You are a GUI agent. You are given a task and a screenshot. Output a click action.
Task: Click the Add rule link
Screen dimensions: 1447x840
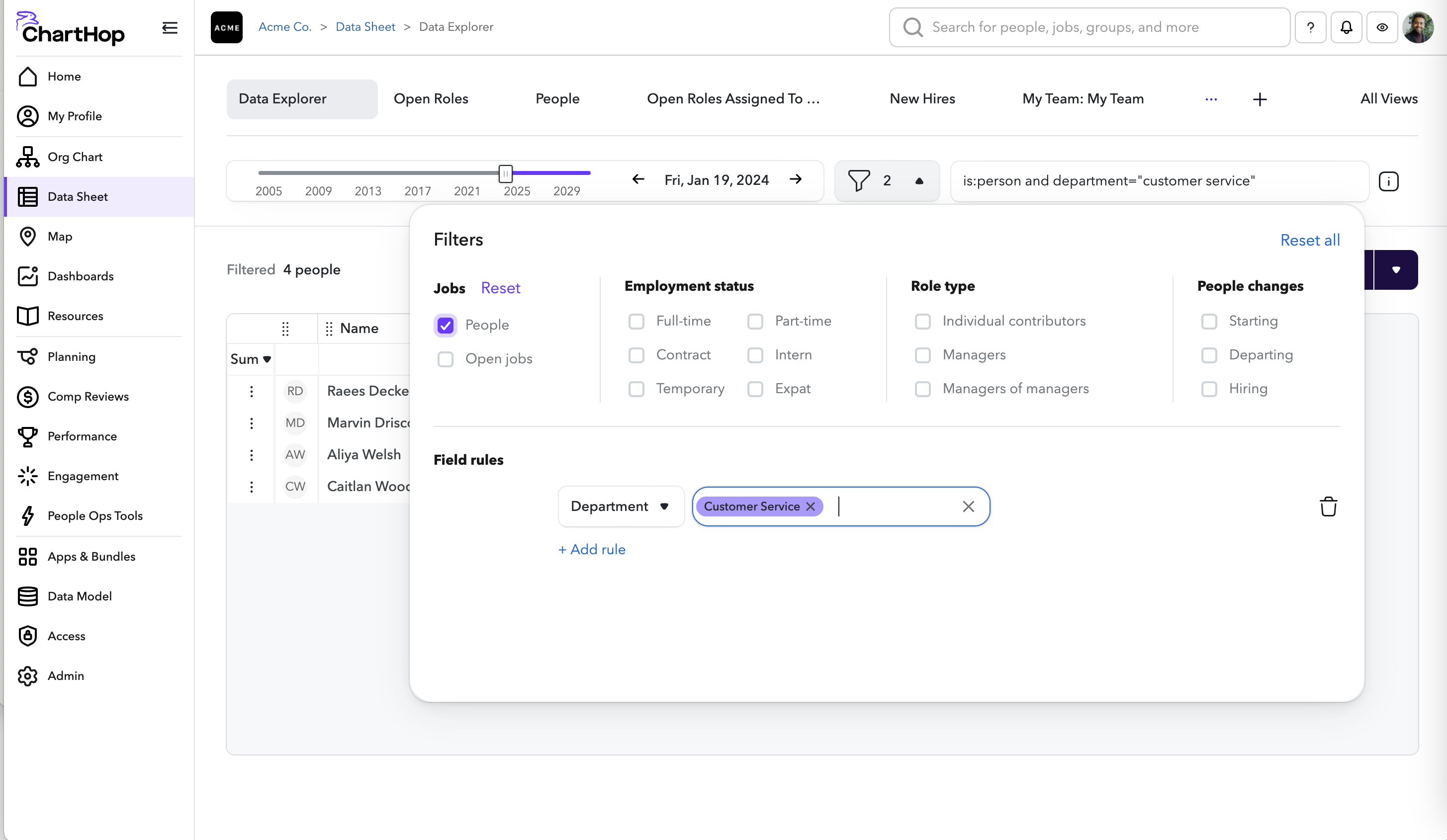(x=591, y=549)
